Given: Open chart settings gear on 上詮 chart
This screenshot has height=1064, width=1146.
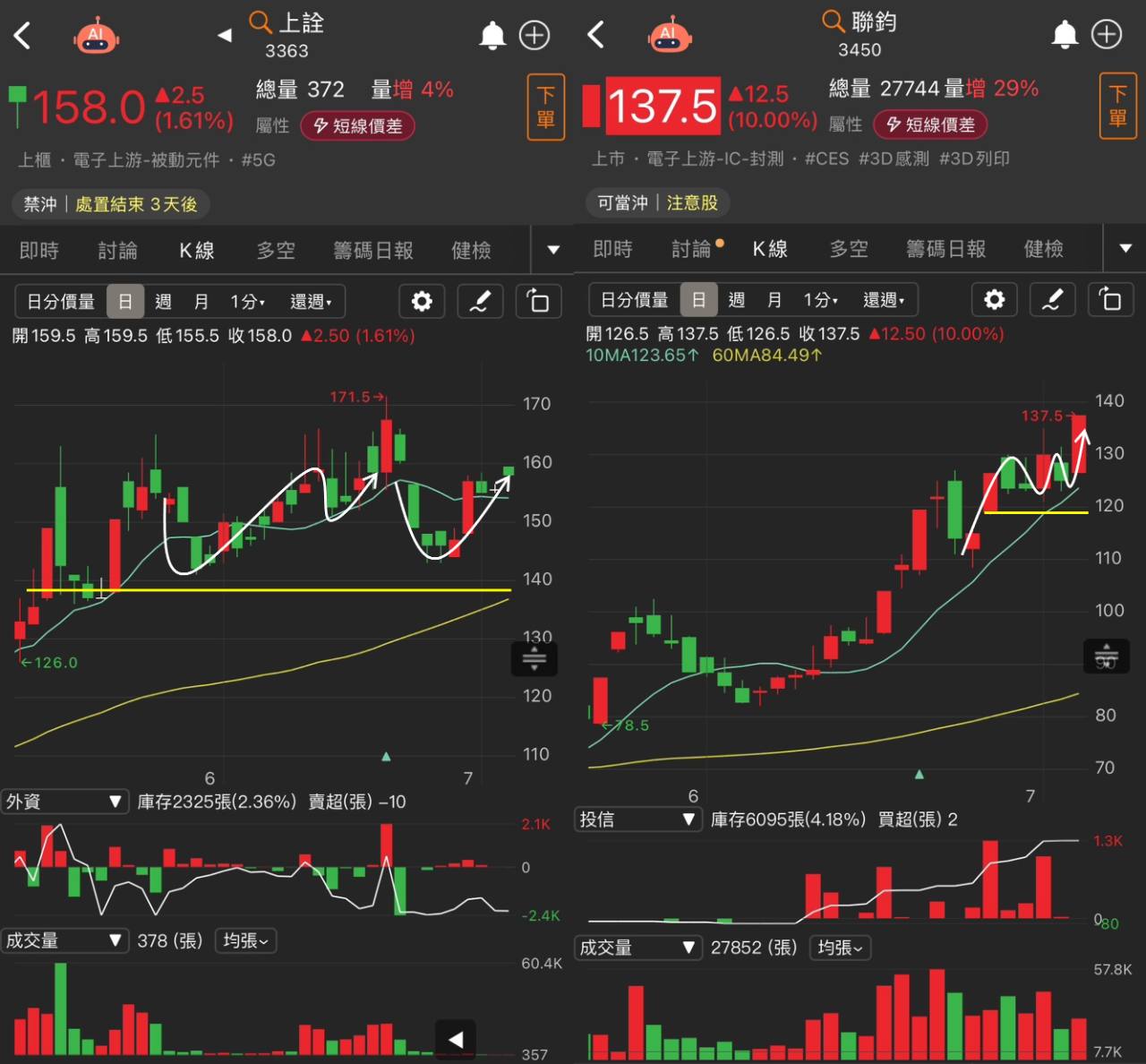Looking at the screenshot, I should tap(422, 301).
